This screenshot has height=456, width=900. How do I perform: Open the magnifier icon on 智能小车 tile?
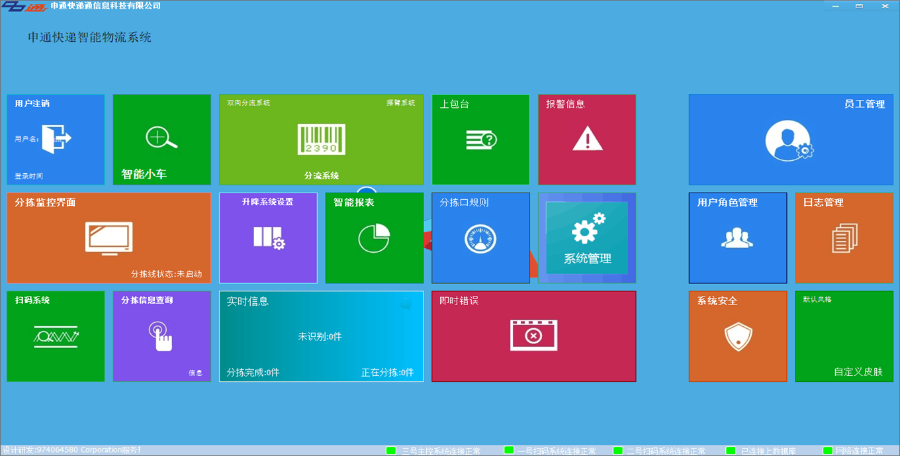161,138
